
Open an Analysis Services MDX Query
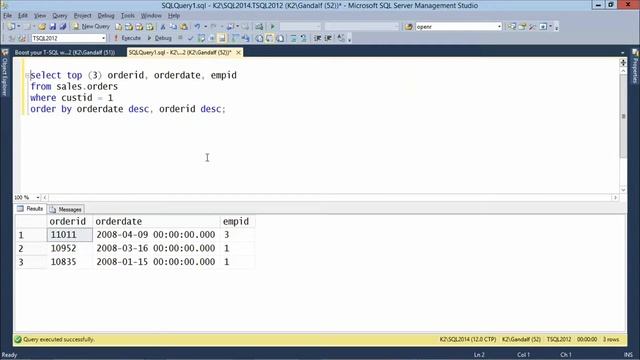(129, 27)
